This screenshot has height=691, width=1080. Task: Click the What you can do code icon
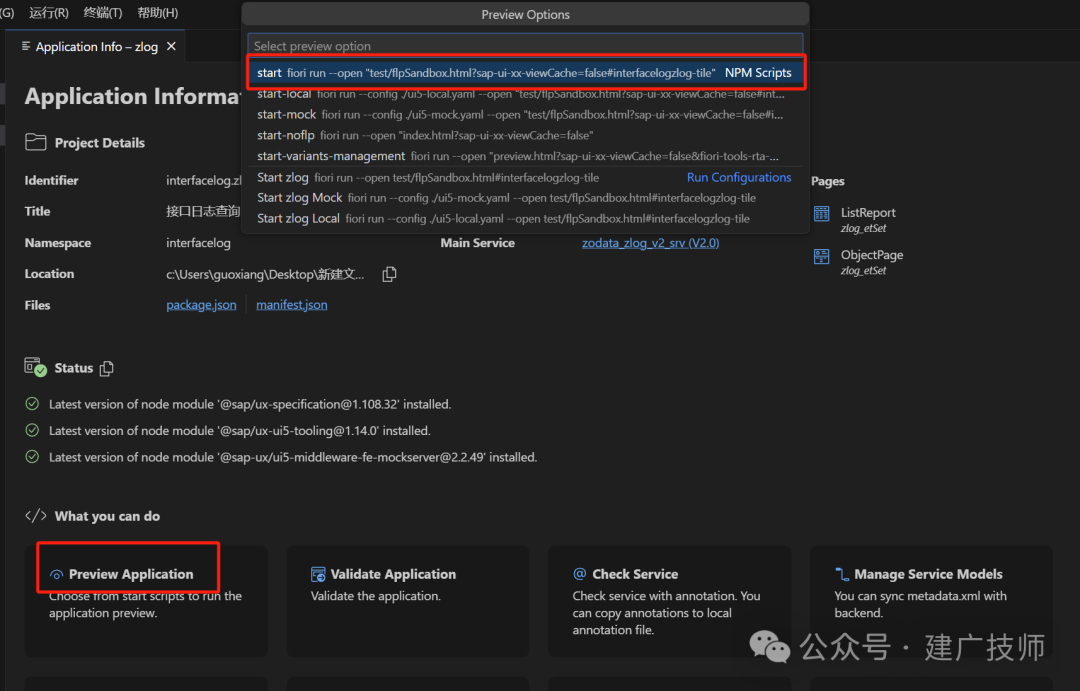36,515
